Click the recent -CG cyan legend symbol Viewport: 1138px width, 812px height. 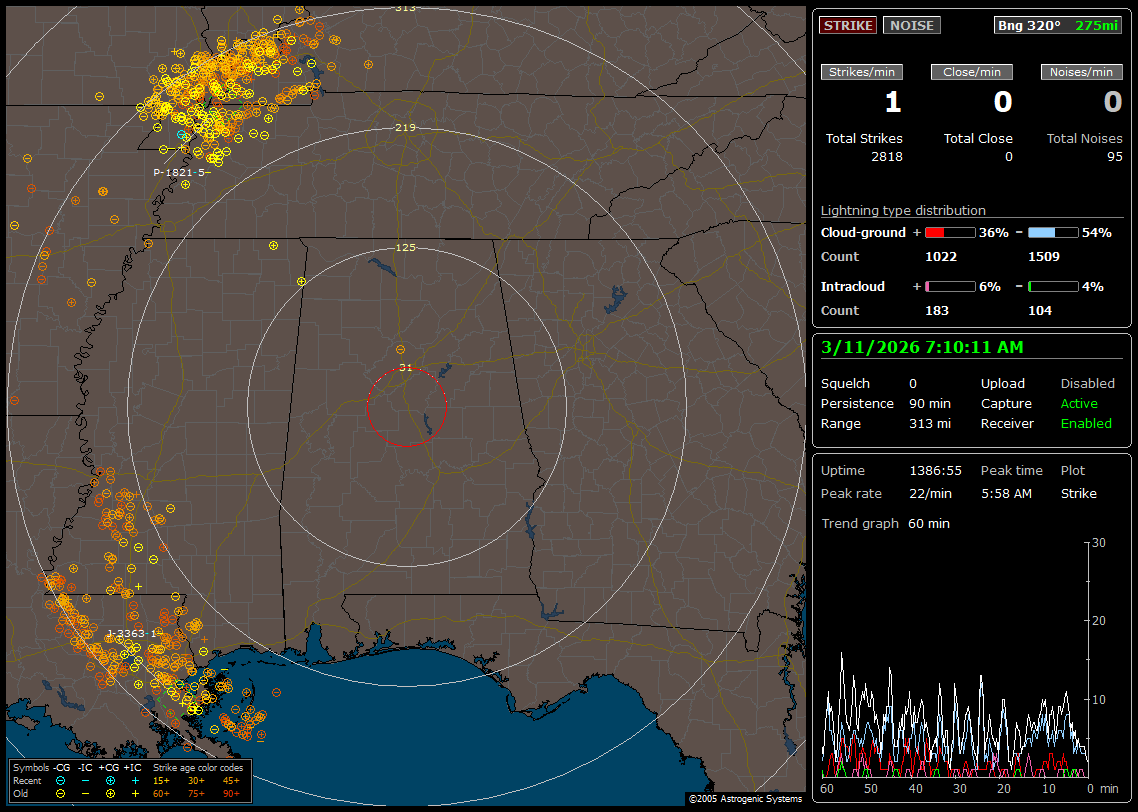60,780
